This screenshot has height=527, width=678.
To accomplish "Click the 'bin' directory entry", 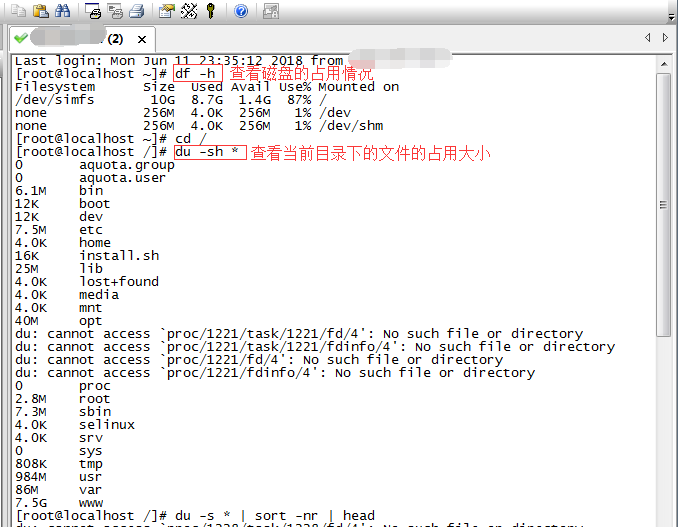I will click(91, 191).
